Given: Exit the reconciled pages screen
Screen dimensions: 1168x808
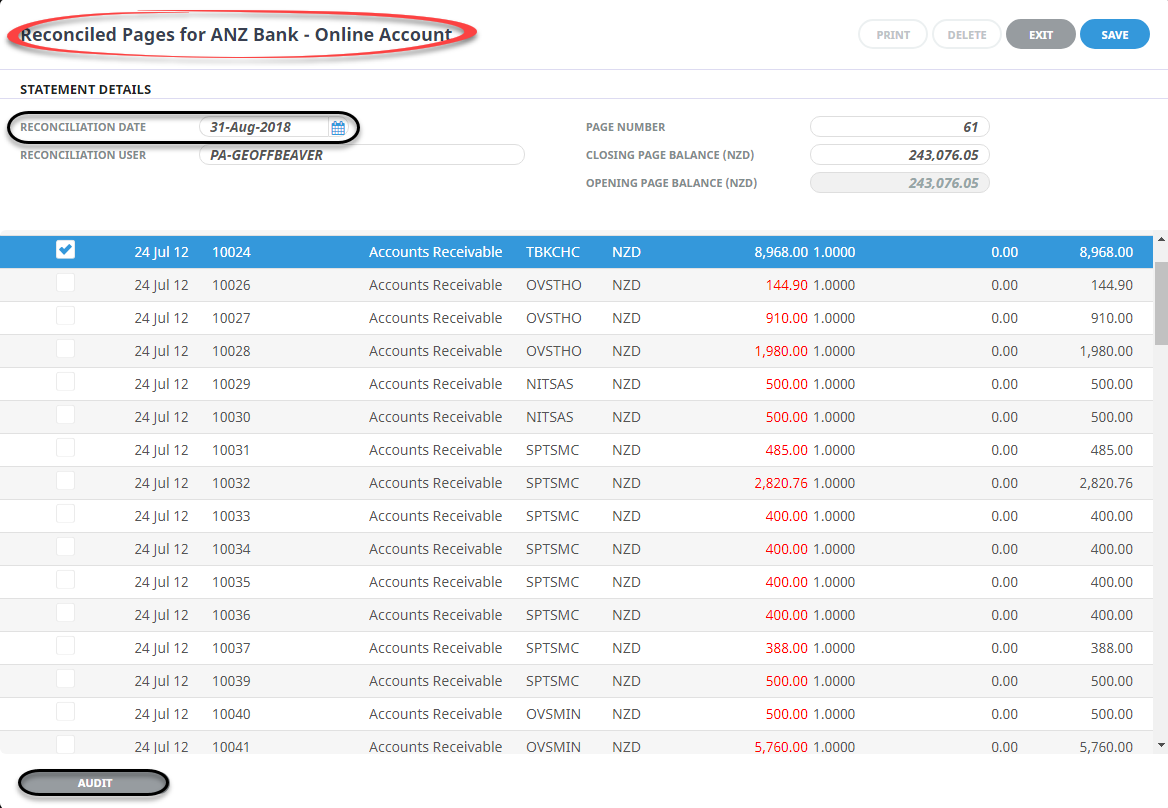Looking at the screenshot, I should pos(1040,34).
